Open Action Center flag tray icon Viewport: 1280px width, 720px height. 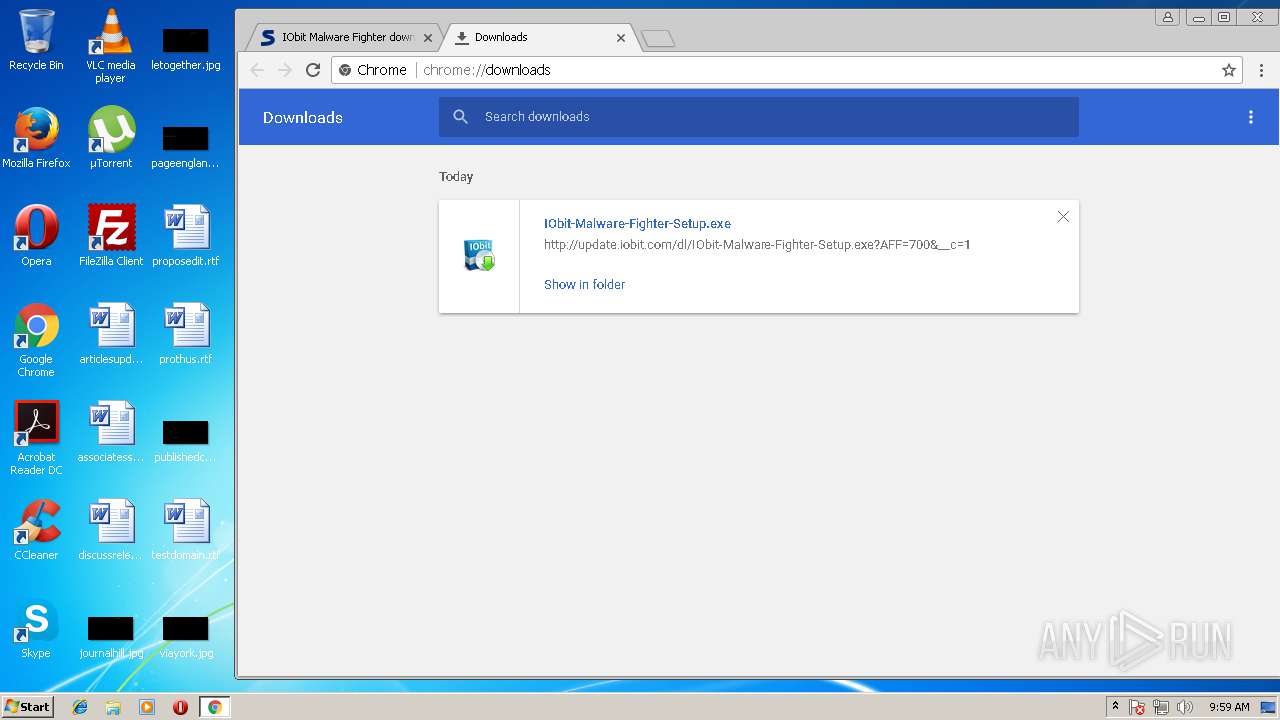tap(1137, 707)
